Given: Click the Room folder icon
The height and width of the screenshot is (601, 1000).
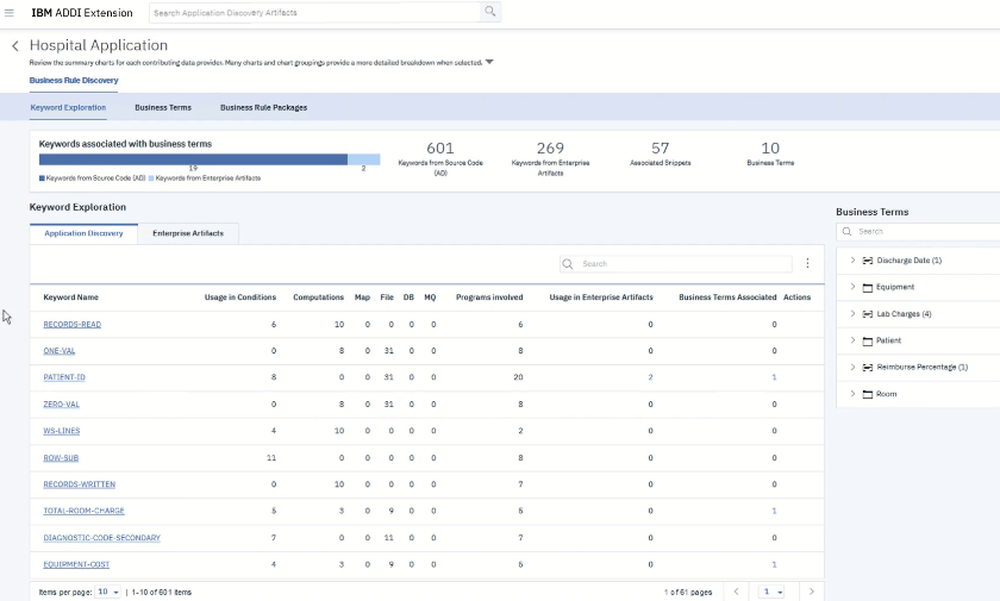Looking at the screenshot, I should (x=867, y=394).
